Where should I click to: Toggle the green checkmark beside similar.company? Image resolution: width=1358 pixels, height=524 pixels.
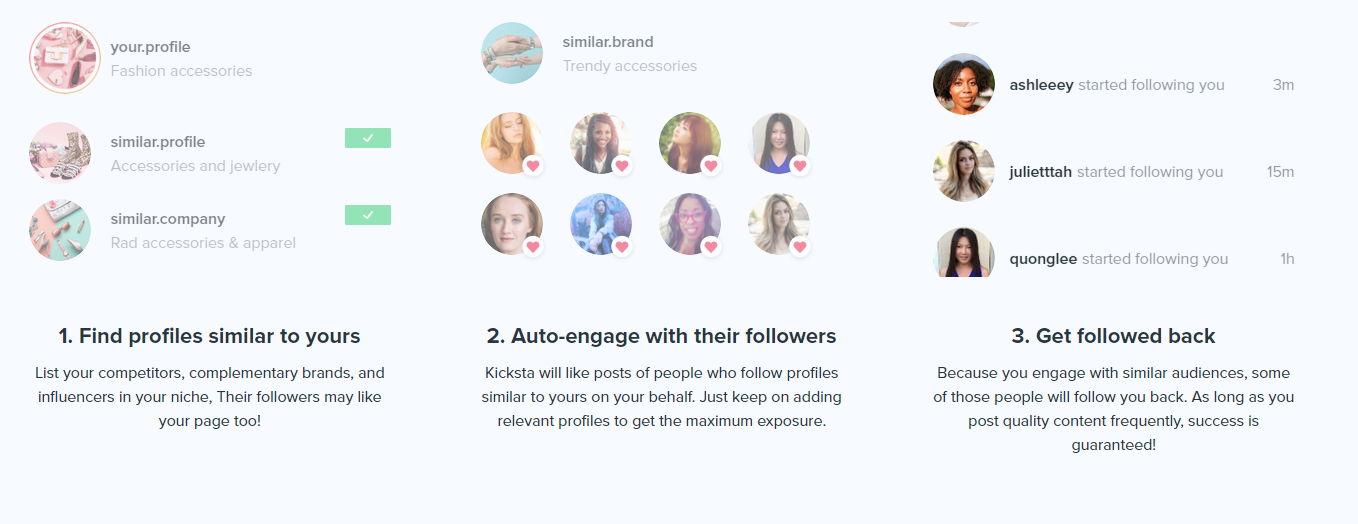(x=367, y=215)
